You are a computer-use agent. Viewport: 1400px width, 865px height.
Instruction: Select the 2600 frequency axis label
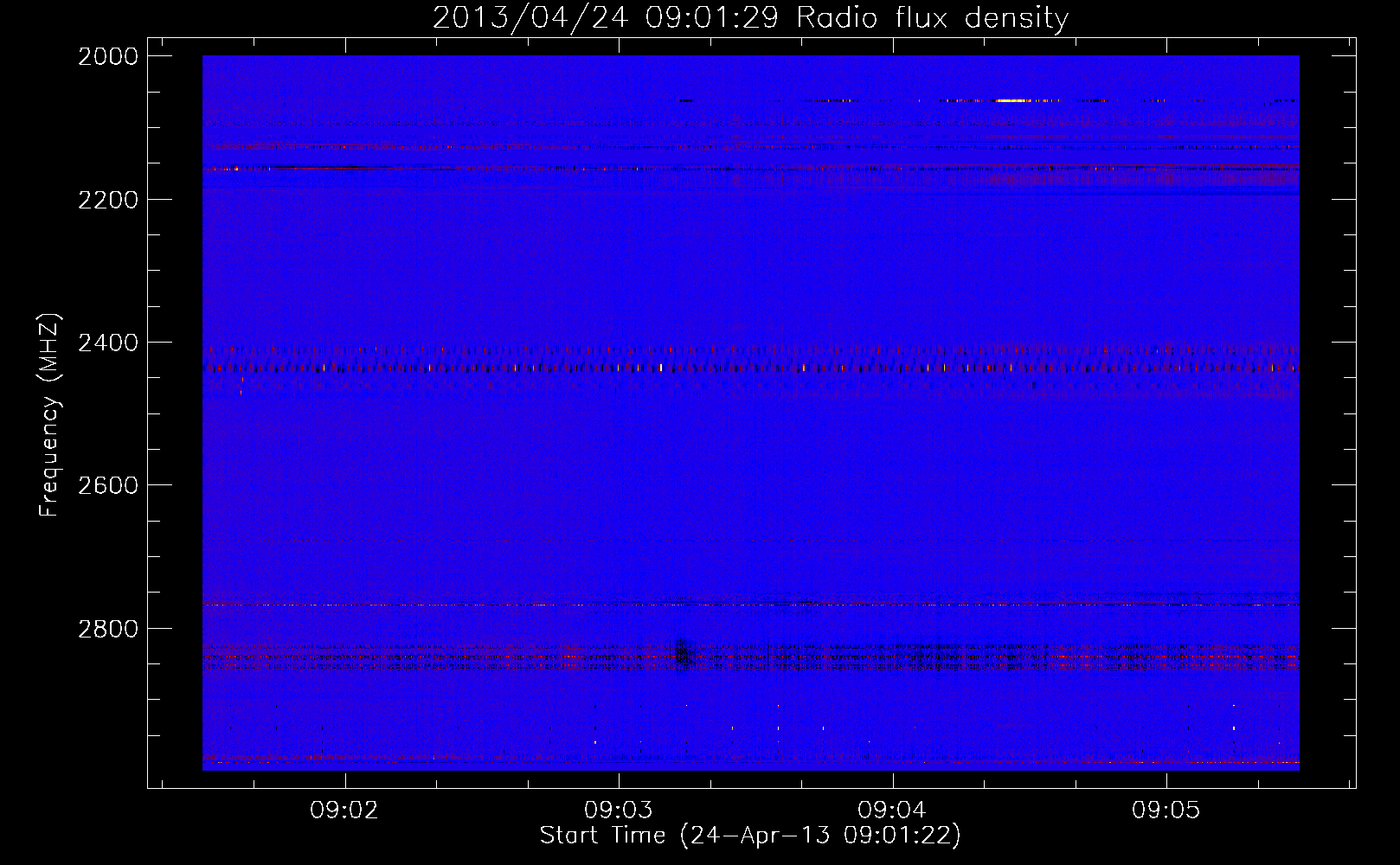108,485
